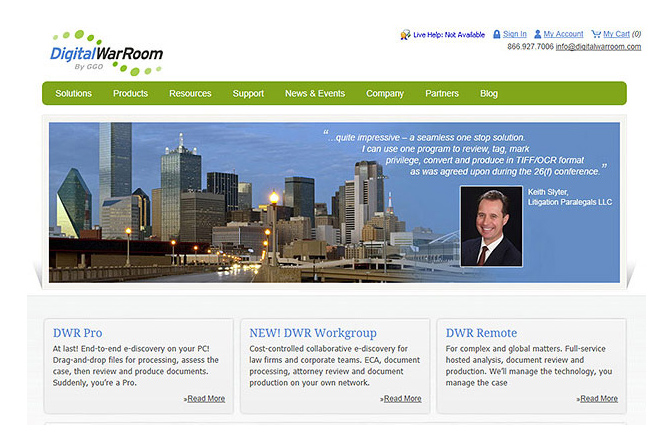Click the My Account person icon

[537, 34]
